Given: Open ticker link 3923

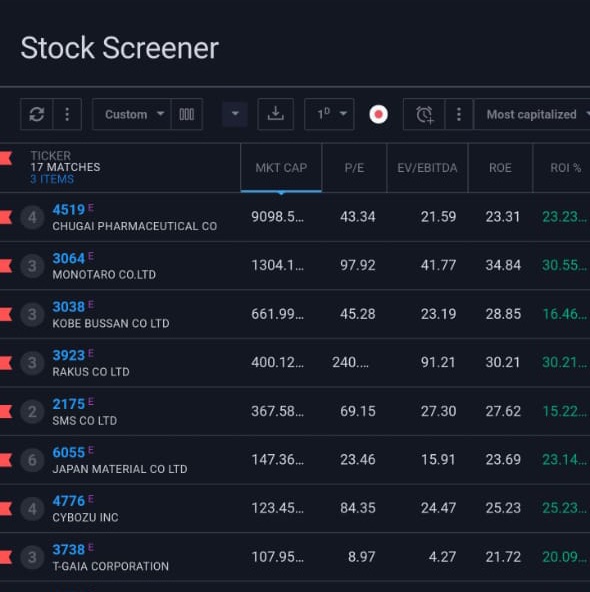Looking at the screenshot, I should (x=69, y=356).
